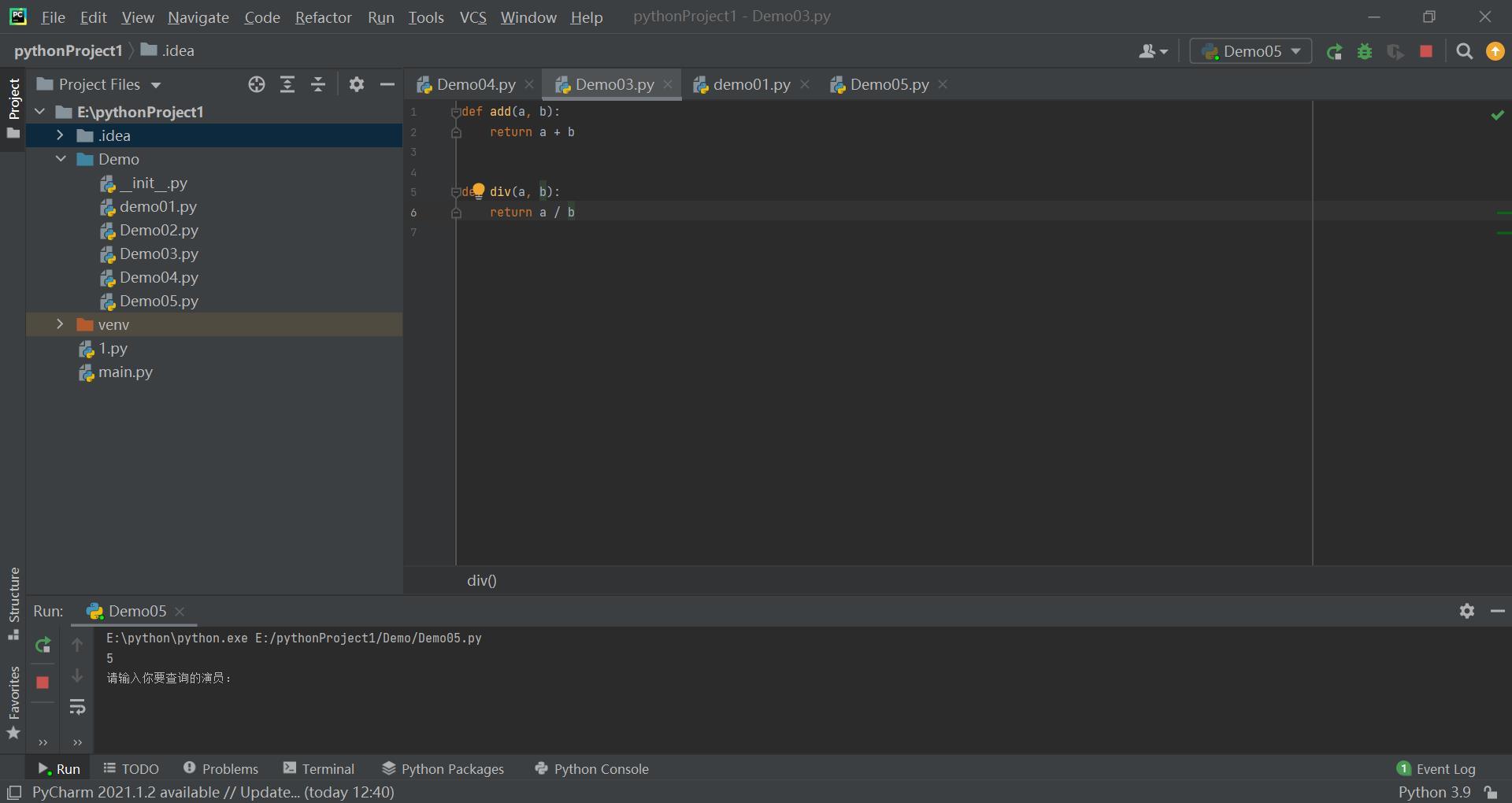
Task: Hide the Run tool window
Action: (1498, 611)
